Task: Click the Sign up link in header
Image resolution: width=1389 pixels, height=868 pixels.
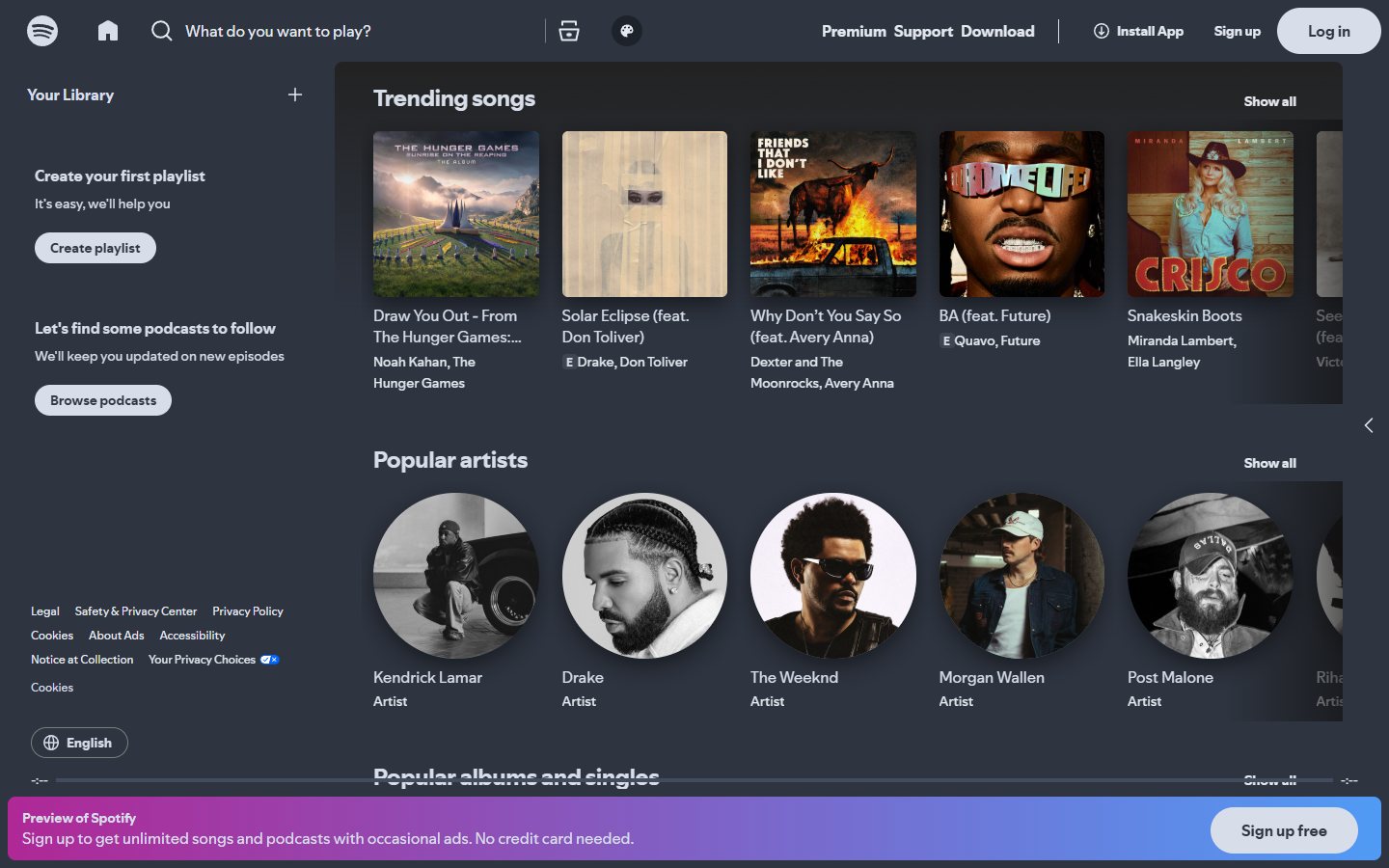Action: (1238, 31)
